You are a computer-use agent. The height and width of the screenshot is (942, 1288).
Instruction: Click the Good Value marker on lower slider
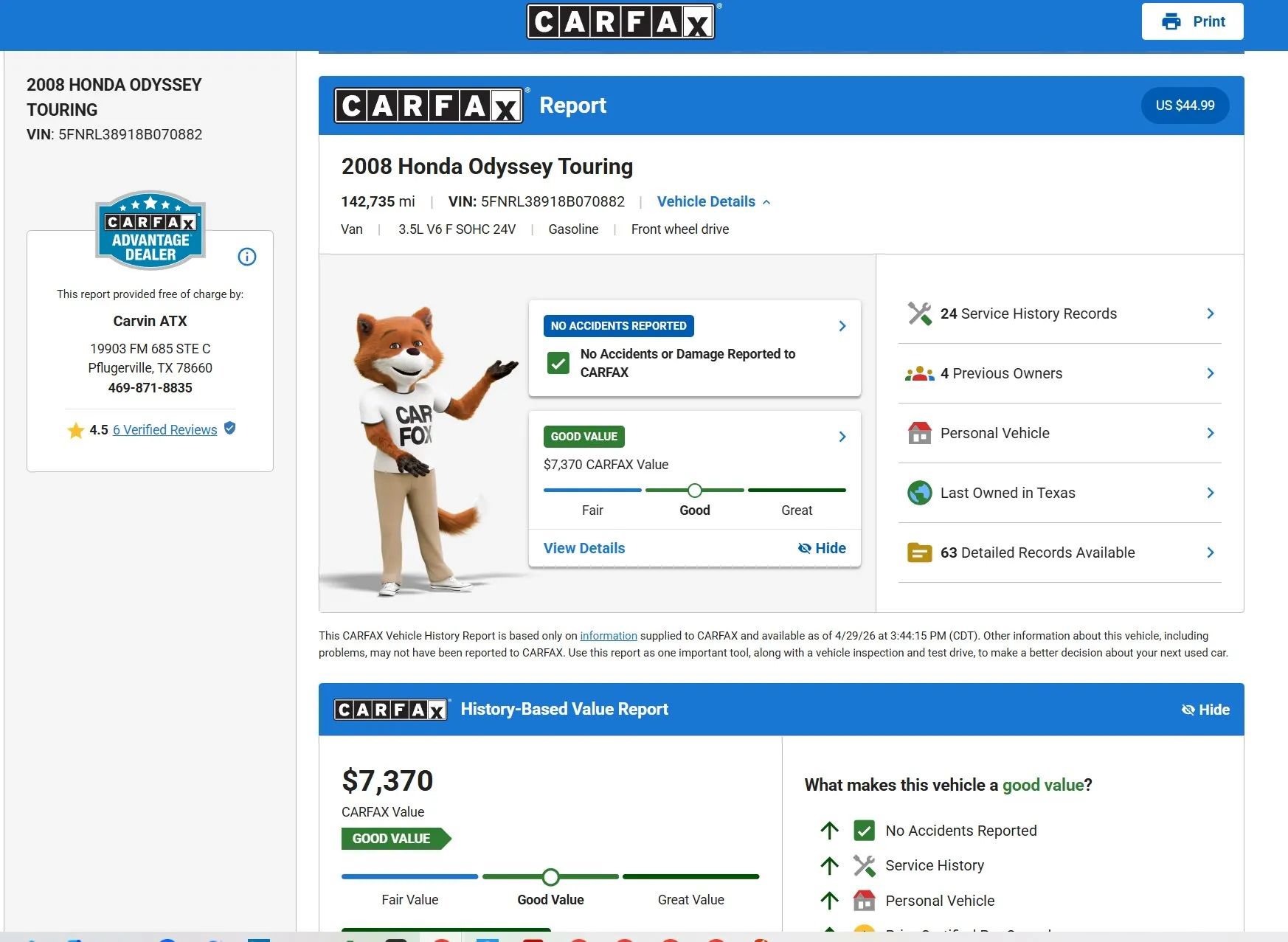[550, 877]
